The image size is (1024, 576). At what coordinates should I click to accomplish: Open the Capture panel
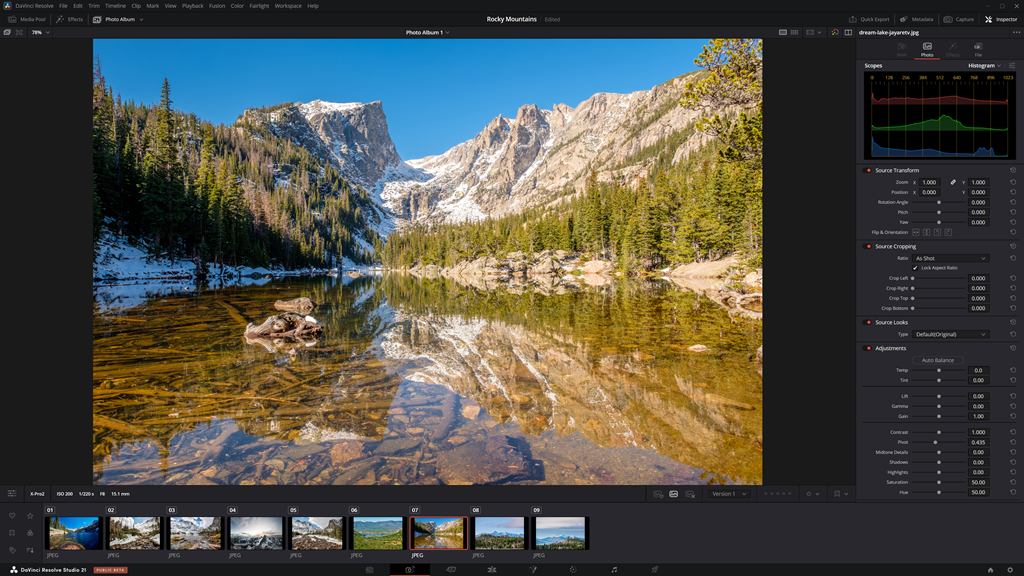(958, 19)
